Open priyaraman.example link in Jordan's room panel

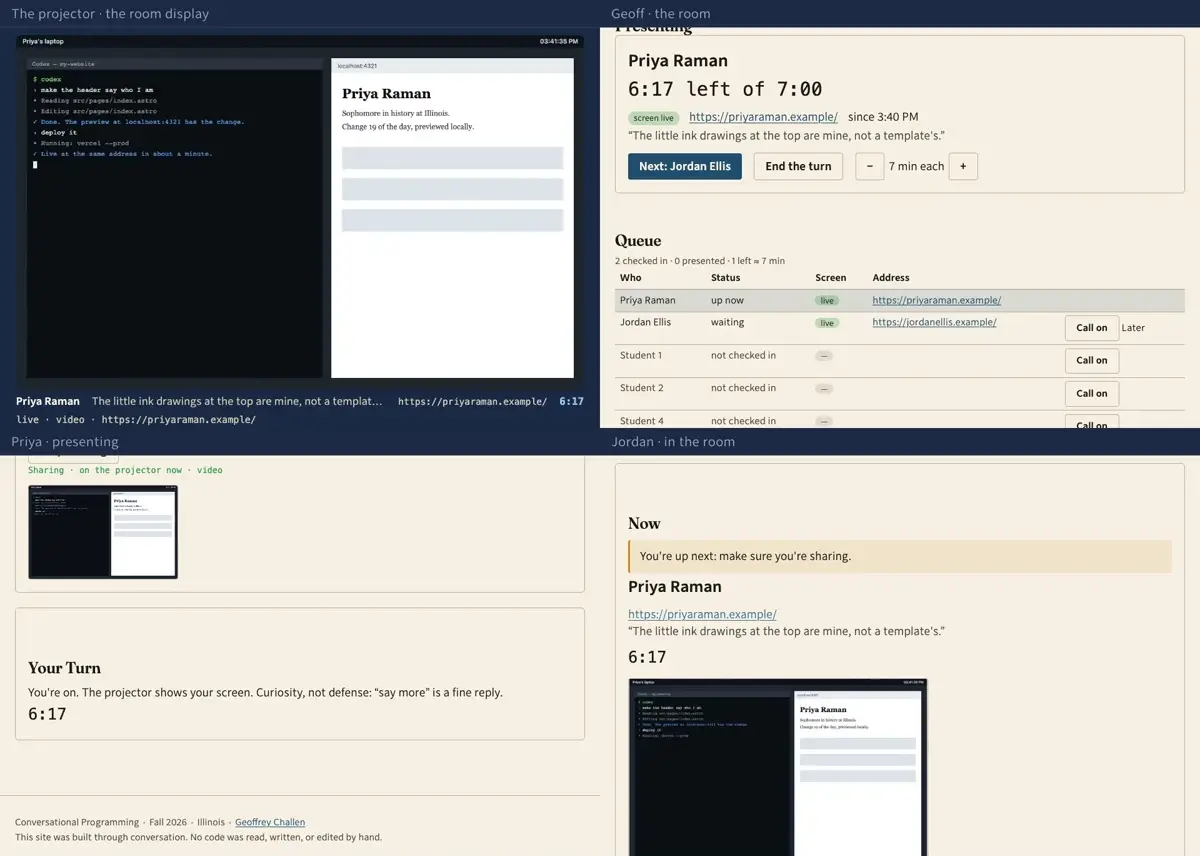[702, 614]
